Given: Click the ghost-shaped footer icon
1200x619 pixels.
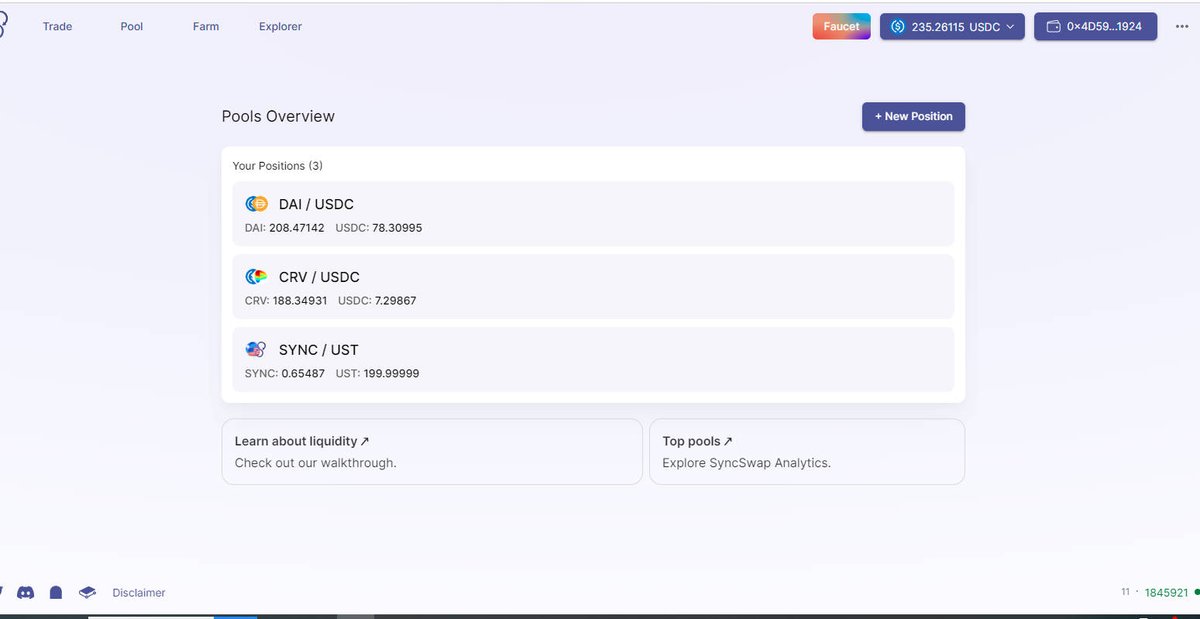Looking at the screenshot, I should (56, 592).
